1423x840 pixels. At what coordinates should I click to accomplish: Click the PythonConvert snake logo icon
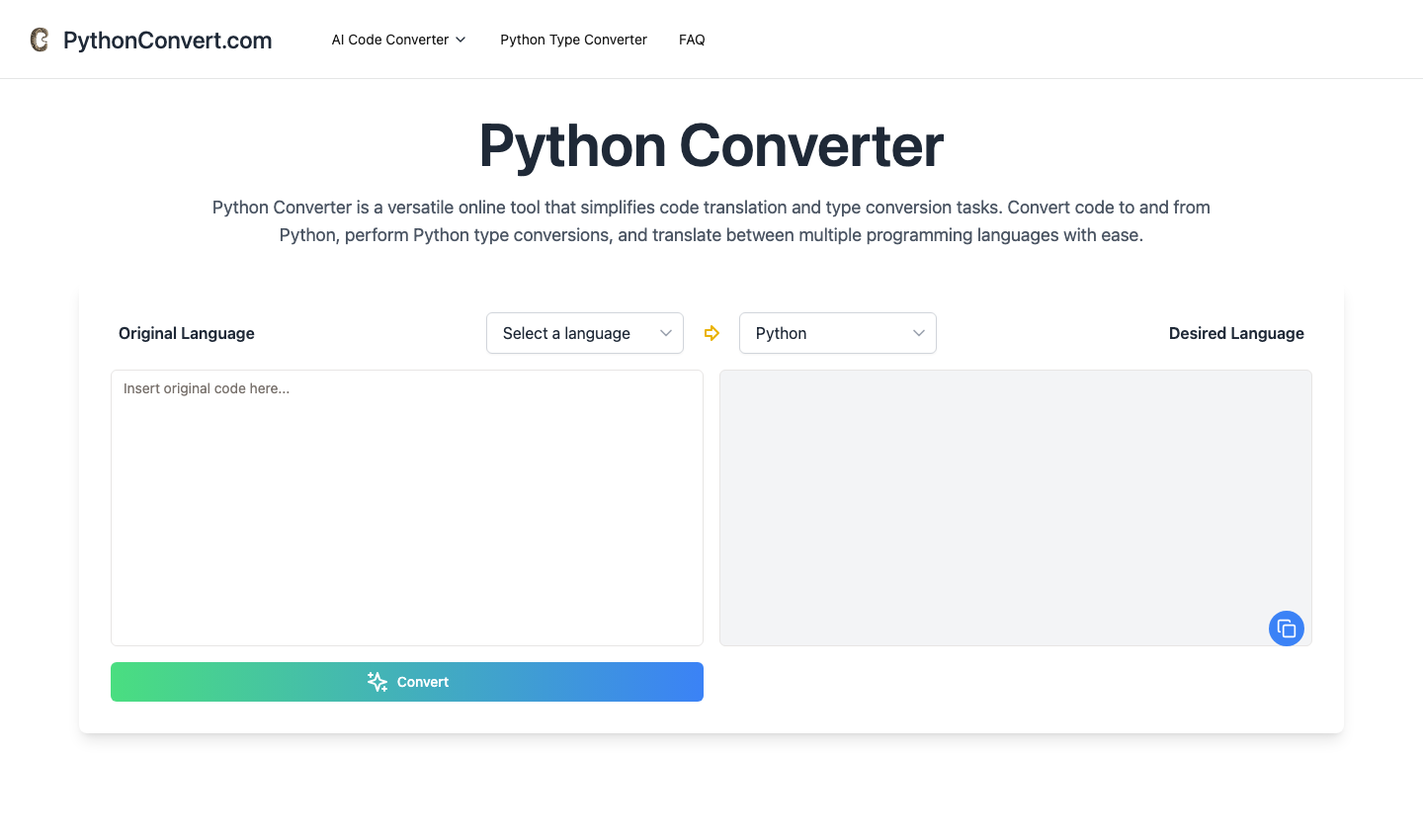40,40
